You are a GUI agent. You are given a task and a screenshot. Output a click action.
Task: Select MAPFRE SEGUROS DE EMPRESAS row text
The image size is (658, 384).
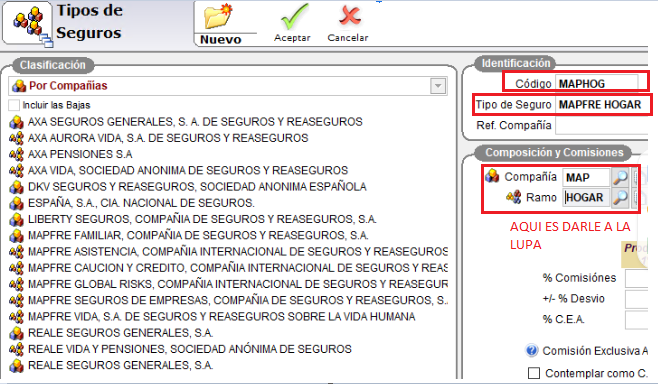[238, 300]
